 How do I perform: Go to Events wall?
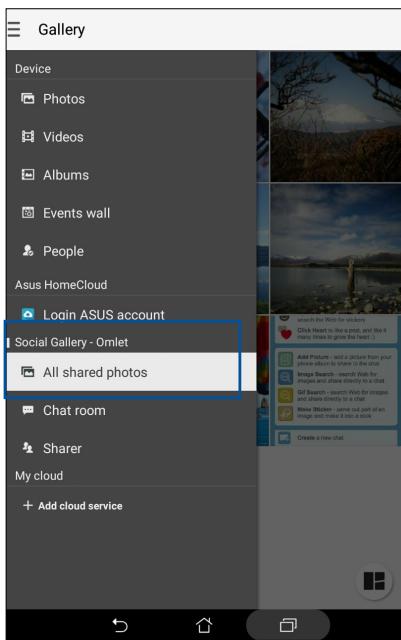pos(131,213)
